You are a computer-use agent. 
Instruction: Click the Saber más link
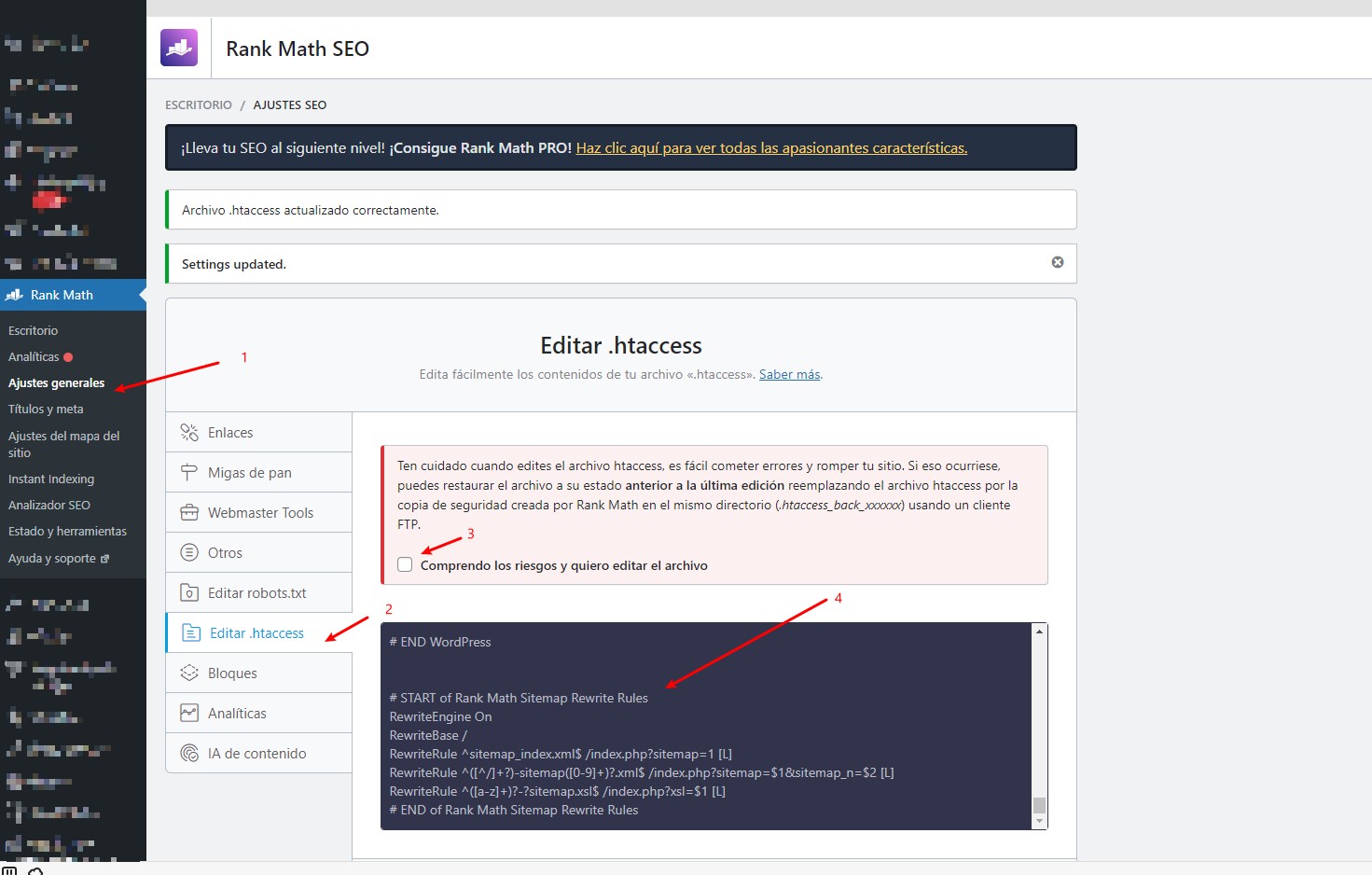789,374
